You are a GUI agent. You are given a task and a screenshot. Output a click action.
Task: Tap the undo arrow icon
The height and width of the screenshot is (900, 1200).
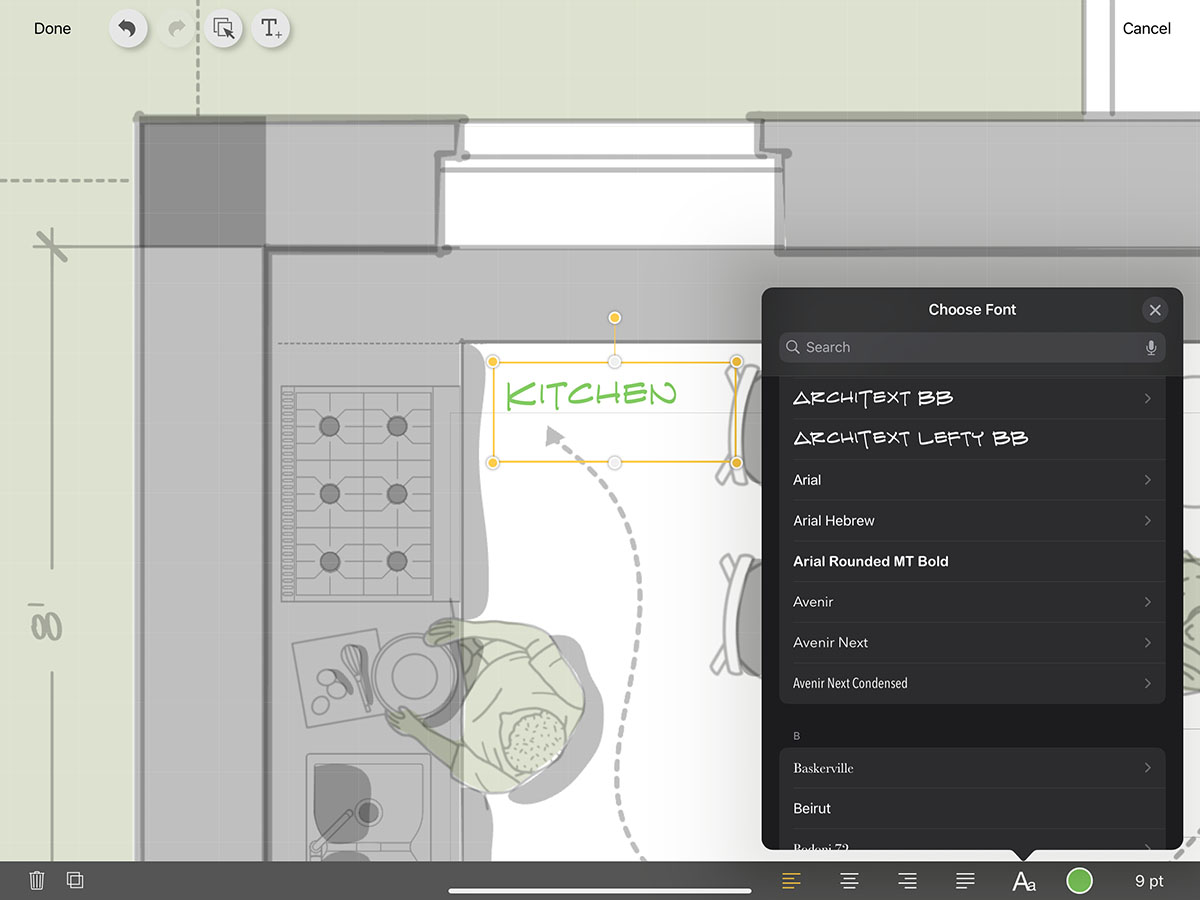pos(127,29)
